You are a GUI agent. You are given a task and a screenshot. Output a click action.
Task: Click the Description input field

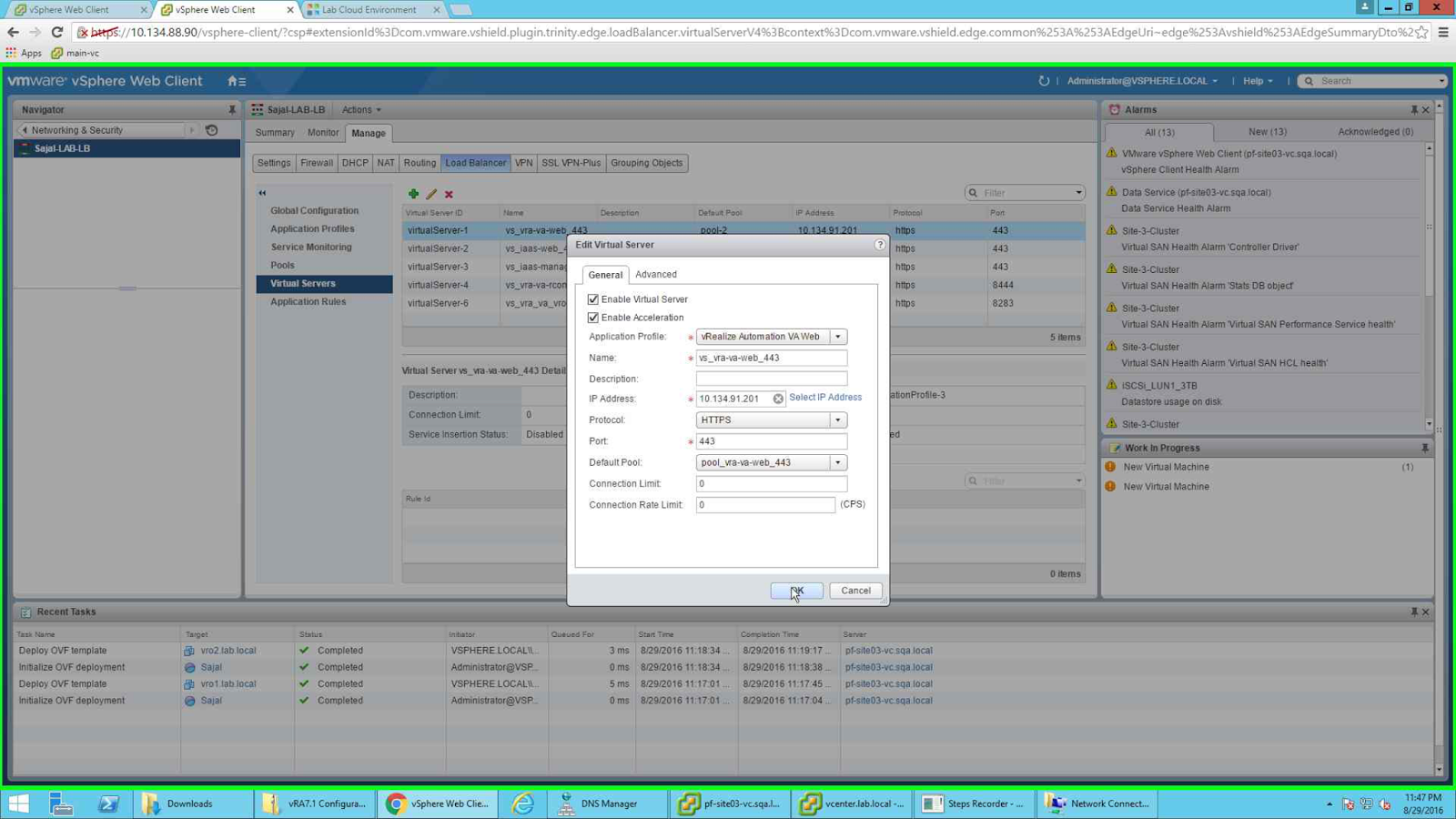[772, 379]
